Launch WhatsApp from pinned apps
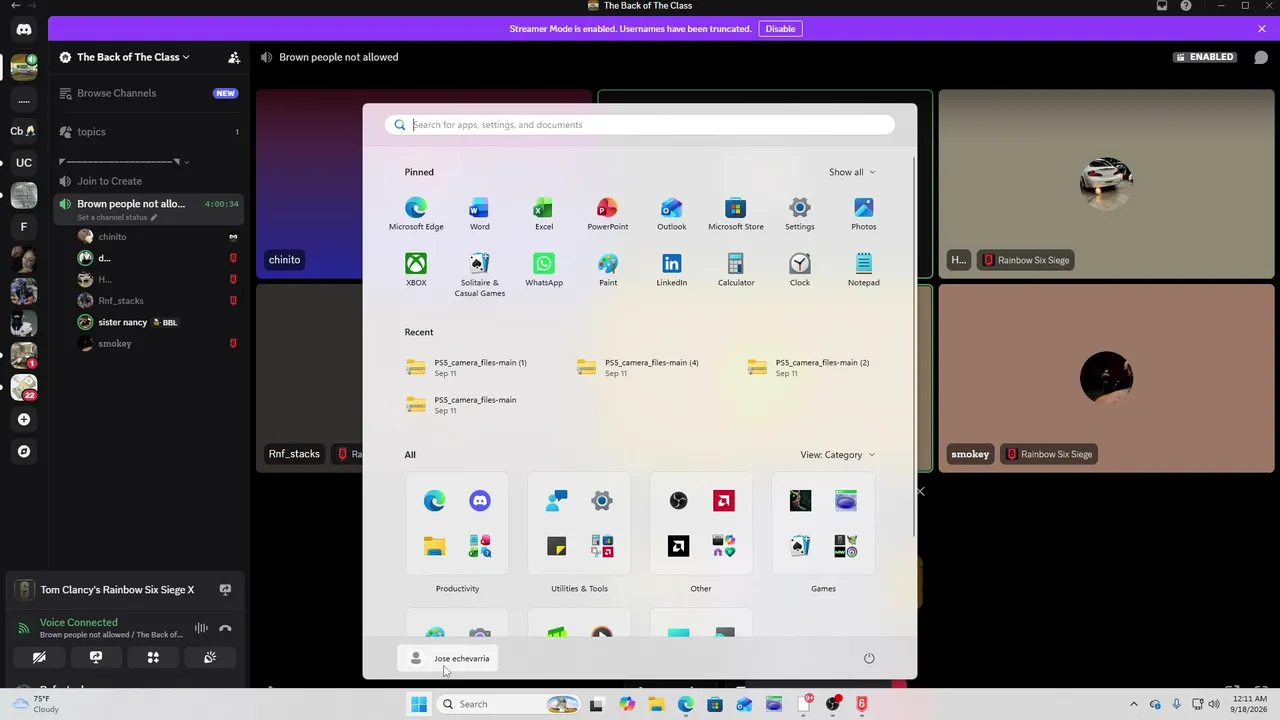The image size is (1280, 720). (543, 270)
